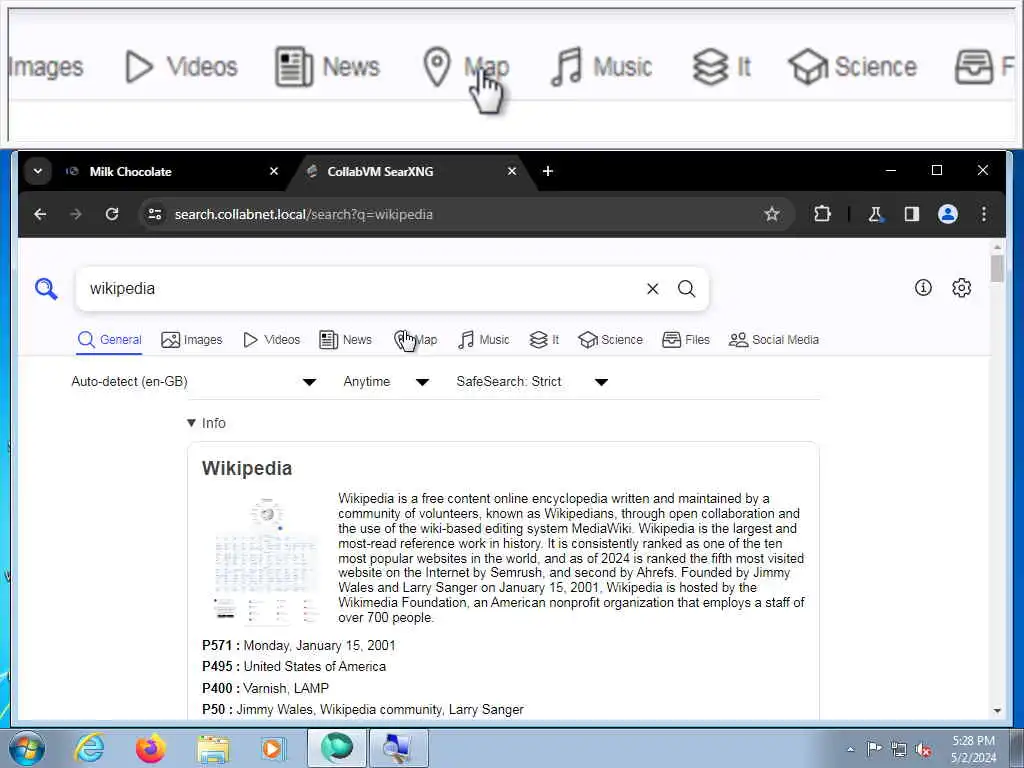The height and width of the screenshot is (768, 1024).
Task: Bookmark this page with the star icon
Action: click(772, 214)
